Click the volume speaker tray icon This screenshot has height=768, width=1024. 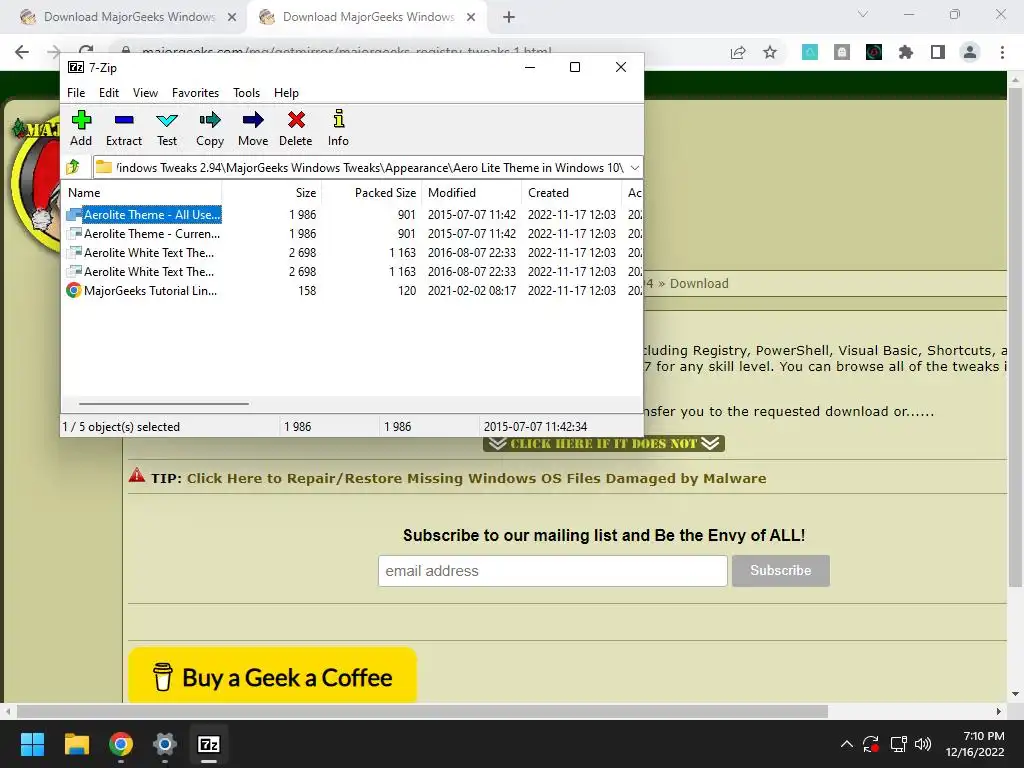(923, 744)
